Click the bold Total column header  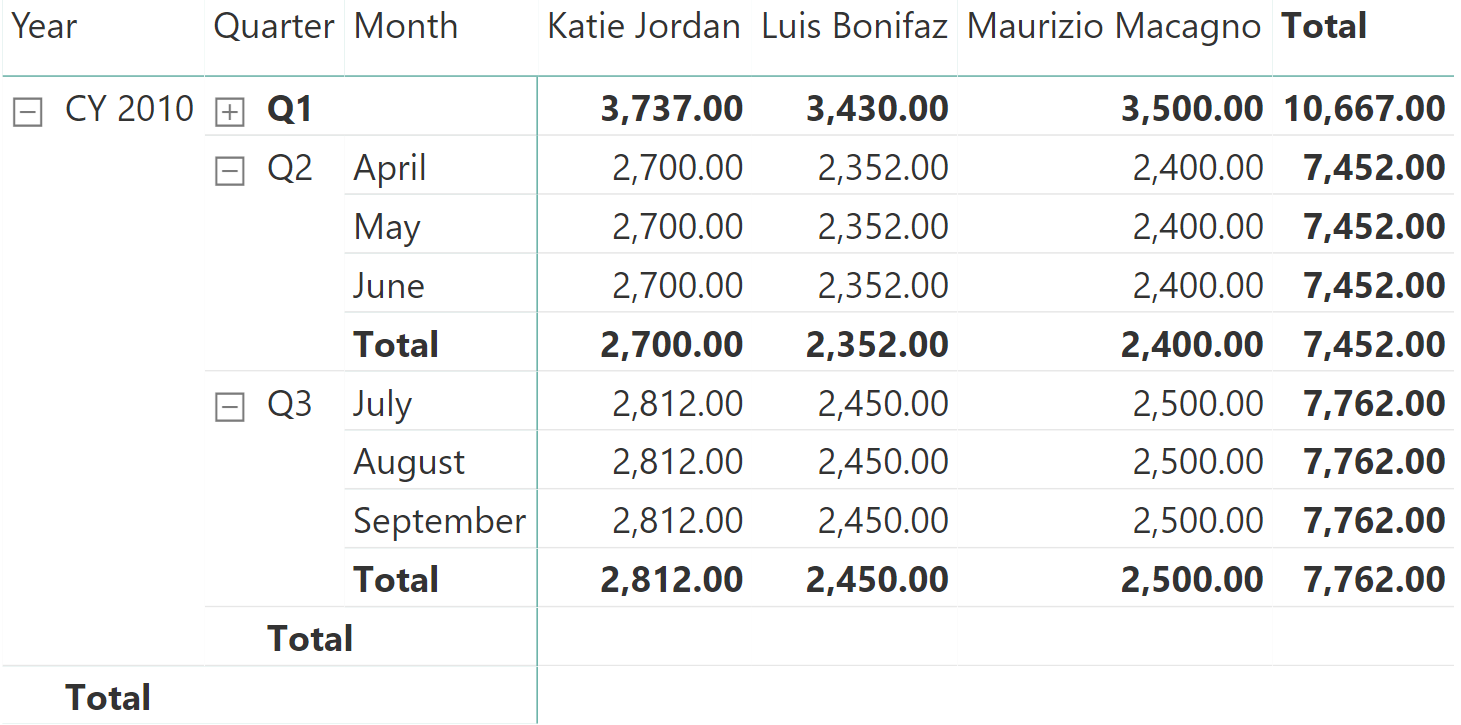pyautogui.click(x=1324, y=27)
